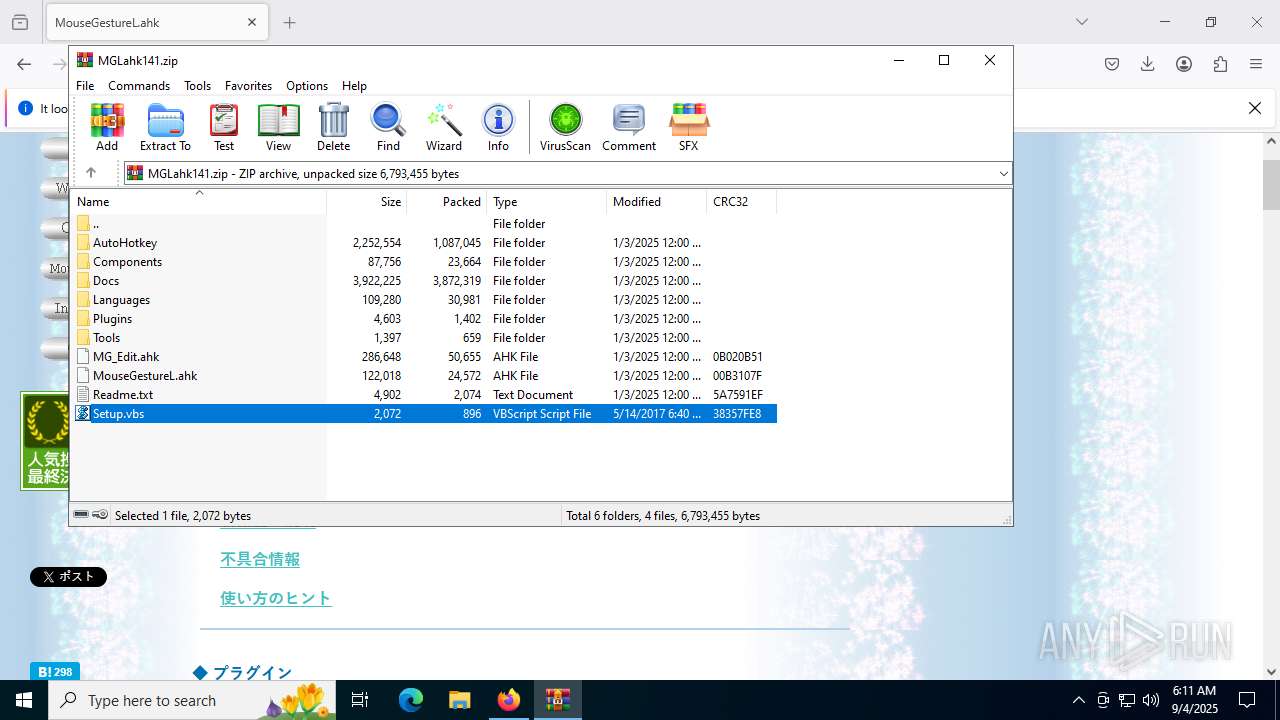
Task: Open the Favorites menu
Action: [x=248, y=86]
